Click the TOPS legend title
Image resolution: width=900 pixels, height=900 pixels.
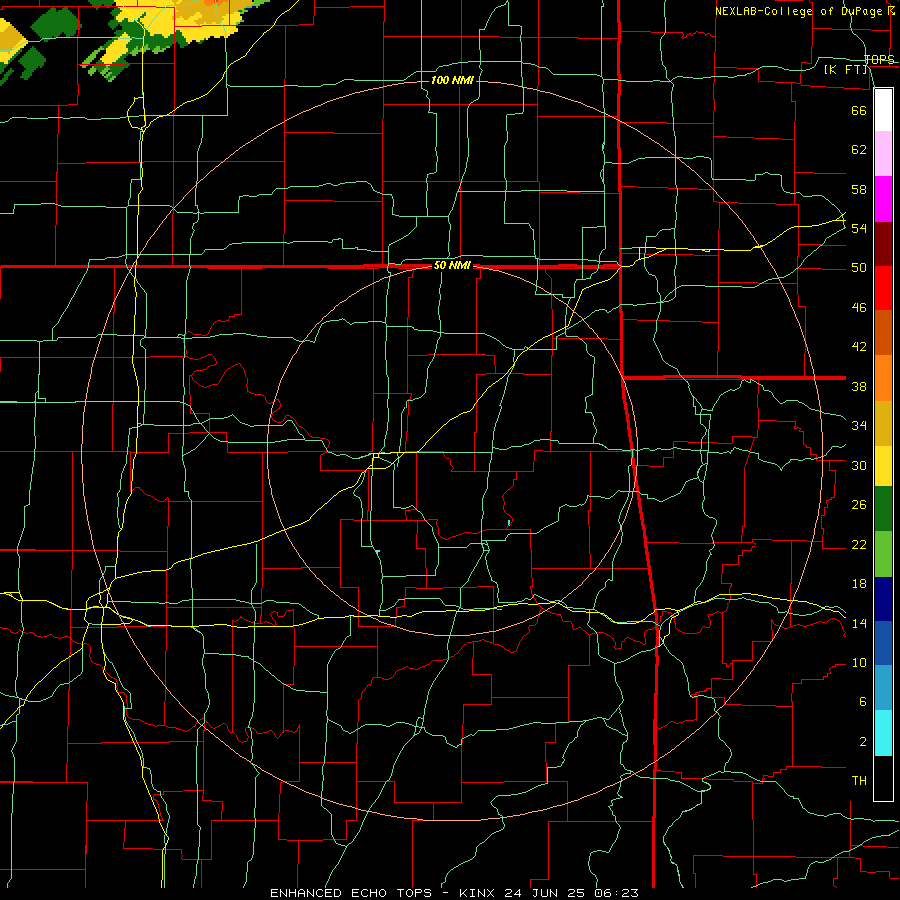880,60
